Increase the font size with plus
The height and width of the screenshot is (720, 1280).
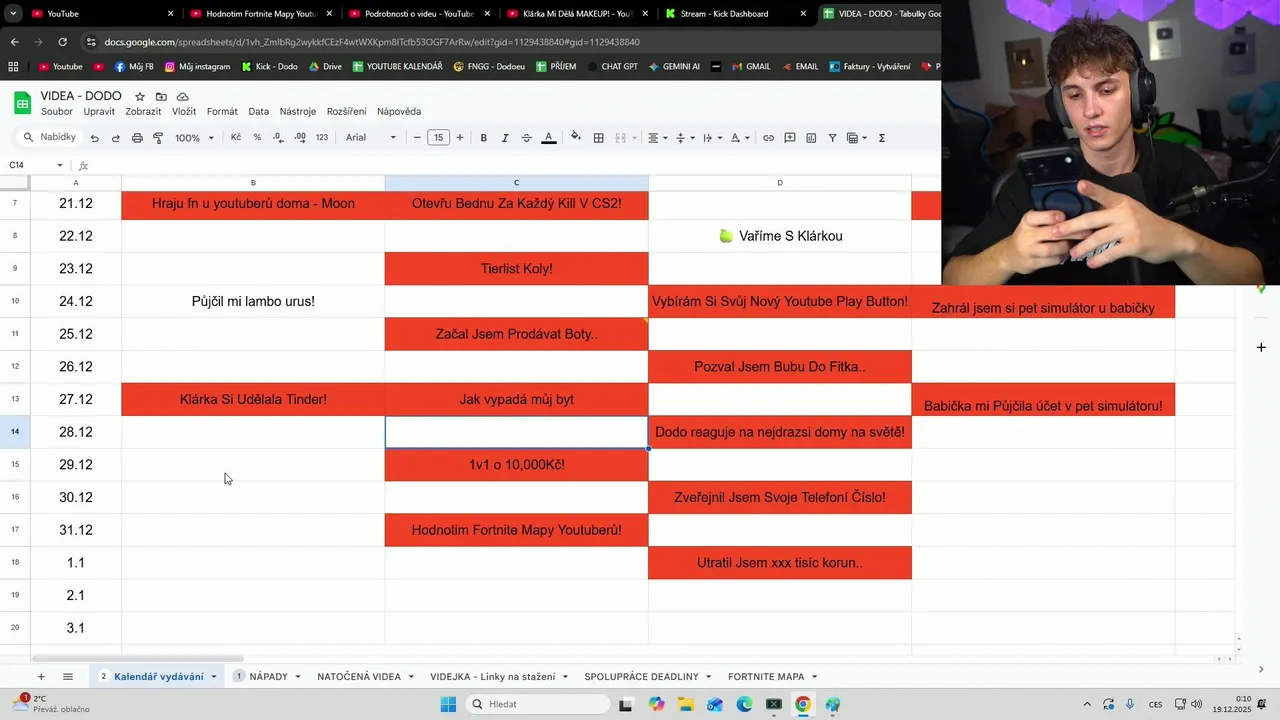460,138
